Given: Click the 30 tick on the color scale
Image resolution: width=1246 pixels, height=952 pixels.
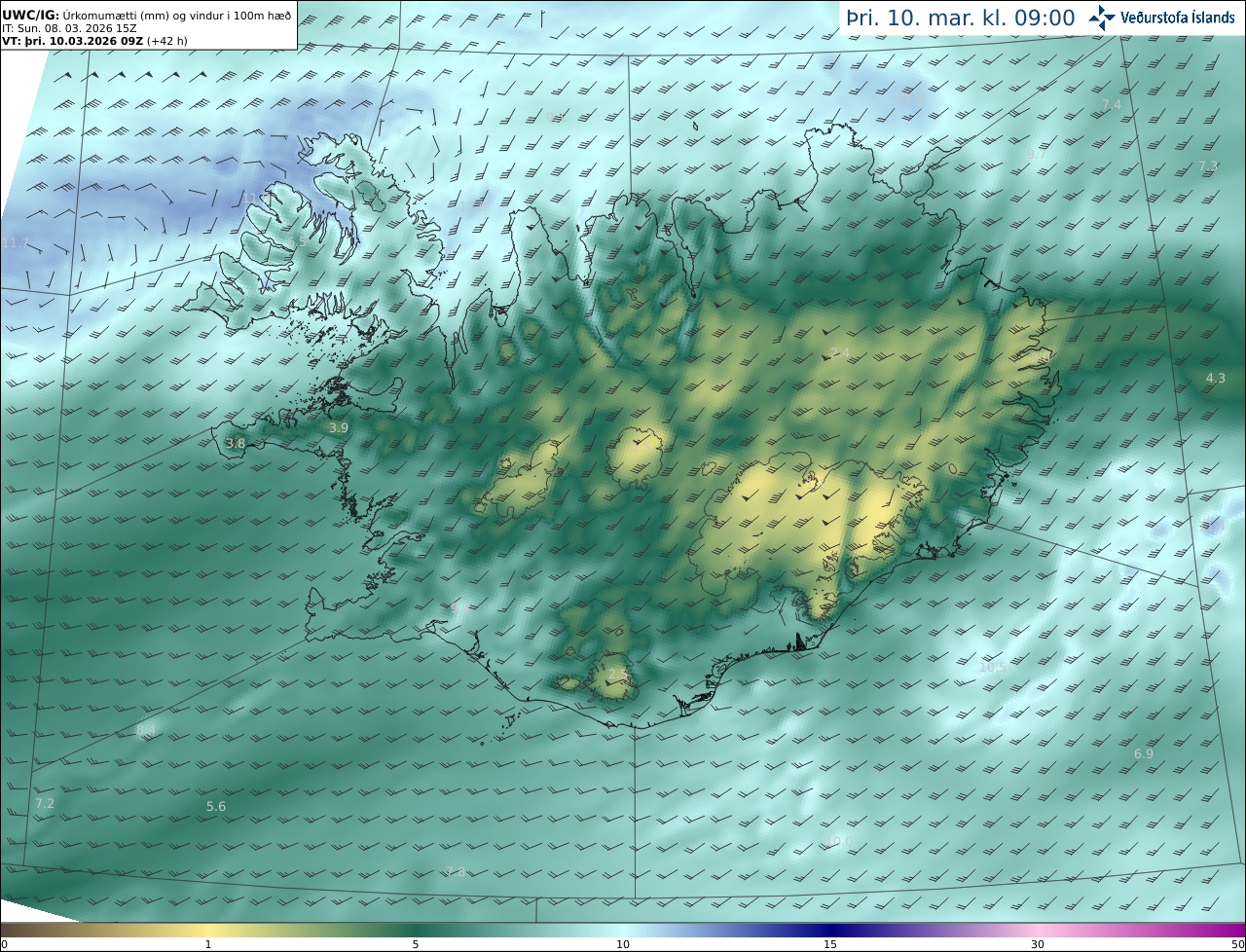Looking at the screenshot, I should pos(1038,945).
